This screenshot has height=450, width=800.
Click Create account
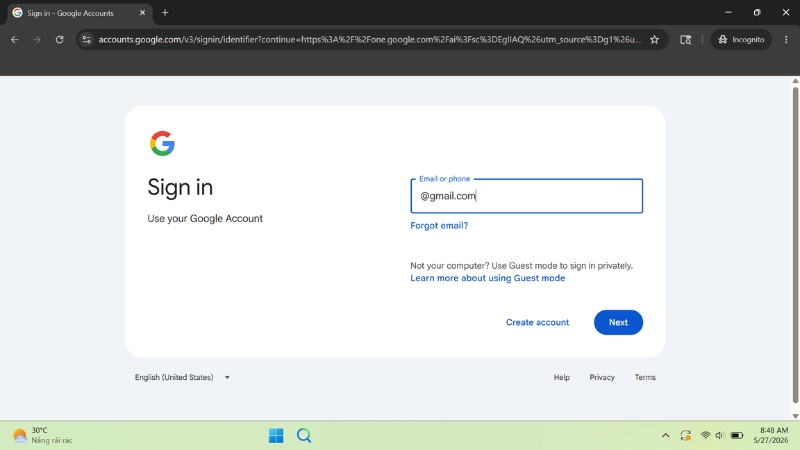[x=537, y=322]
